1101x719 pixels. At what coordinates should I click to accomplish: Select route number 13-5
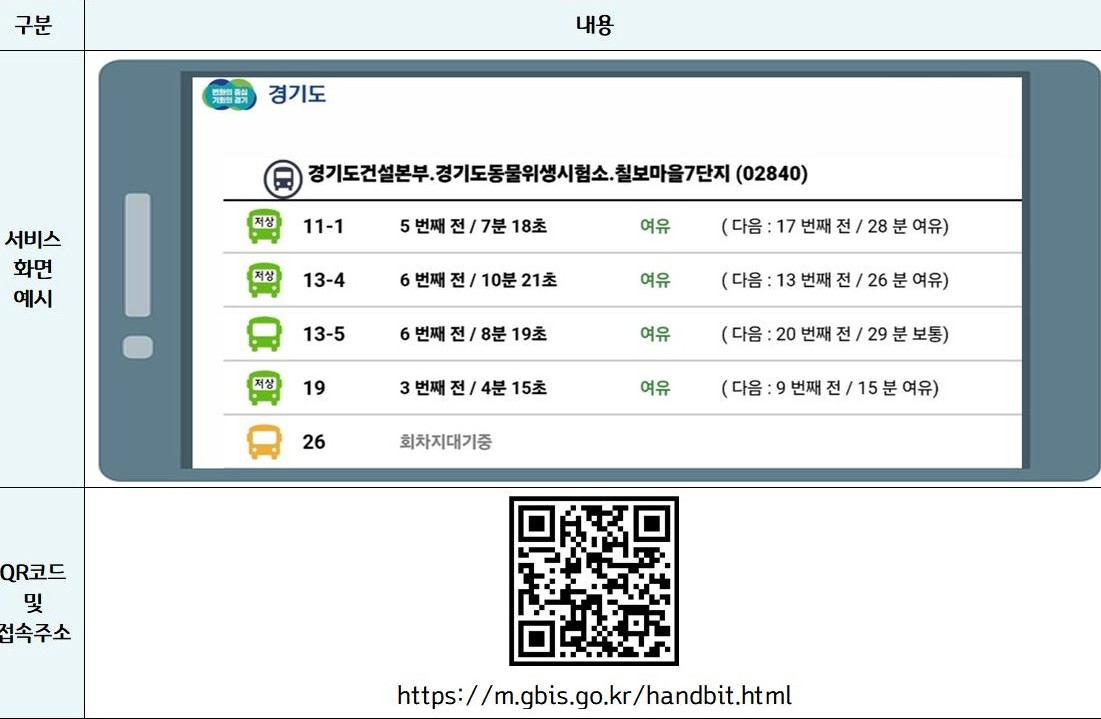(x=324, y=334)
